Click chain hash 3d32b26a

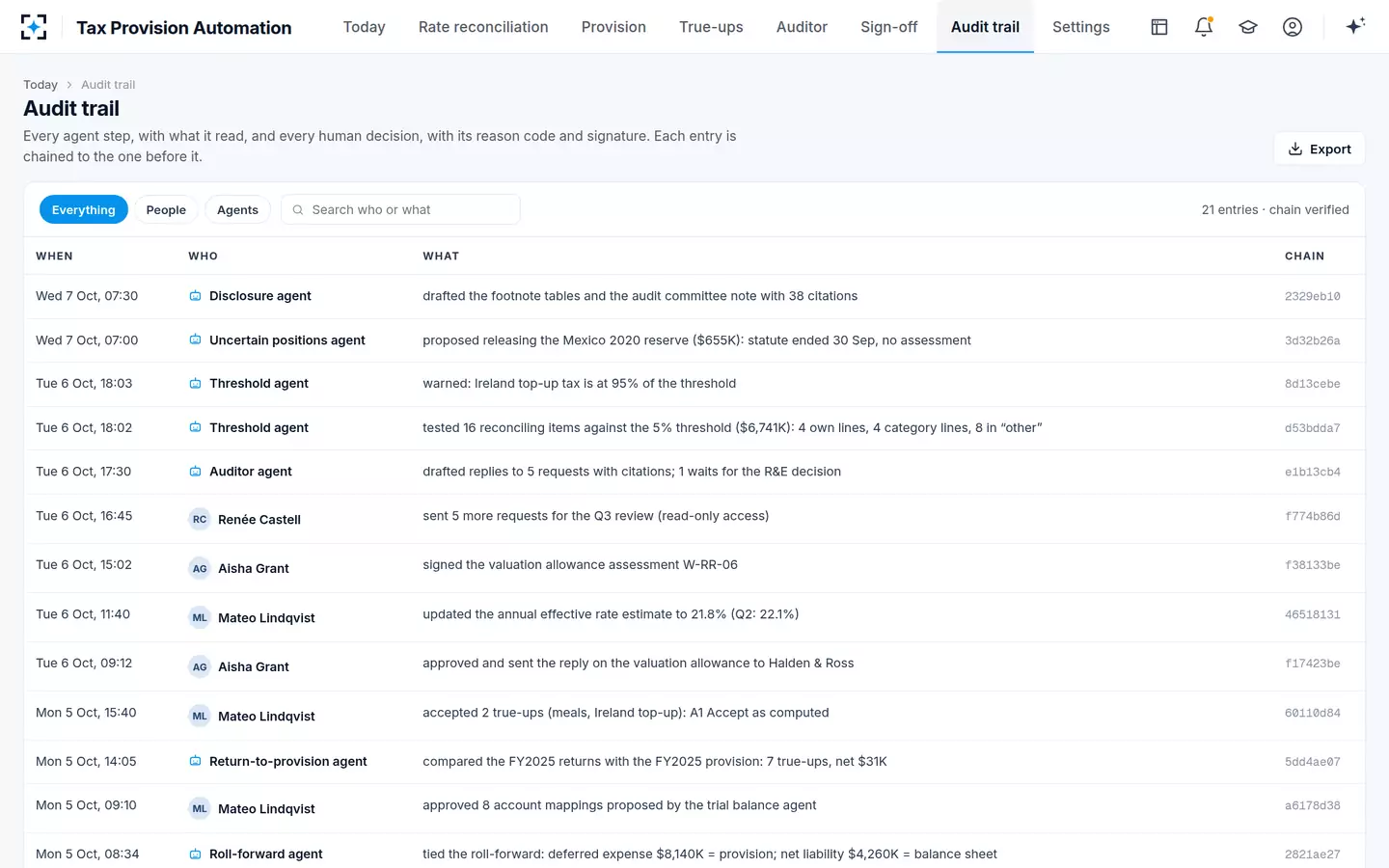[1312, 340]
